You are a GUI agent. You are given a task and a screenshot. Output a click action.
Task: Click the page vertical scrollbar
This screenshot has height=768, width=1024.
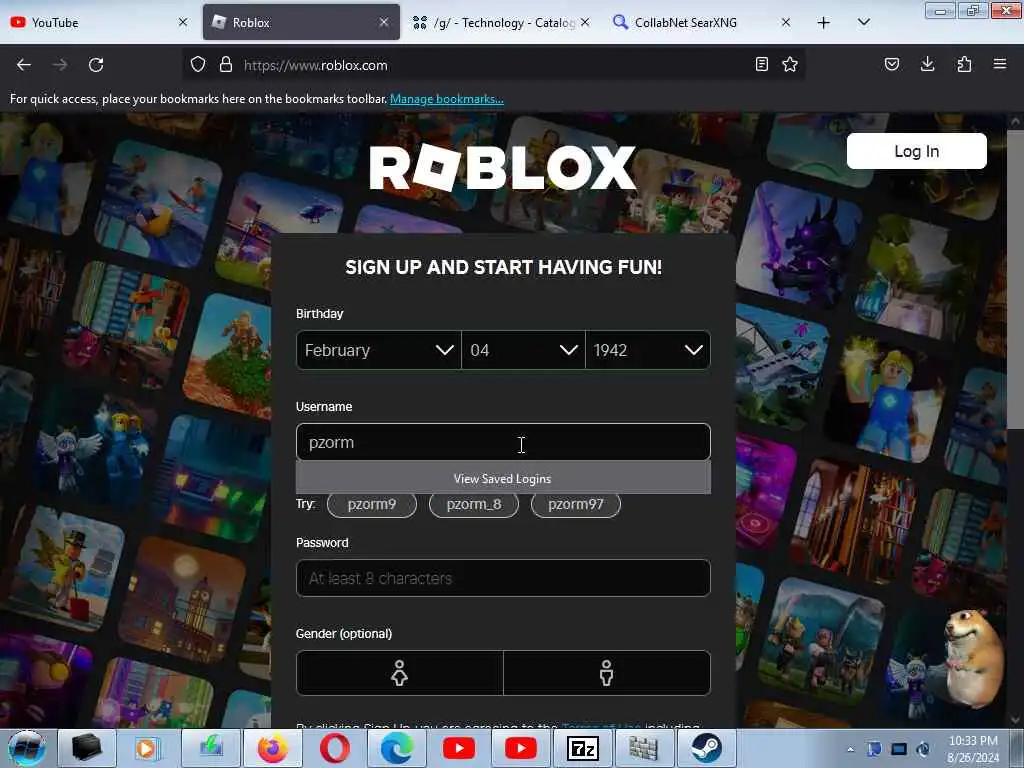[1015, 280]
